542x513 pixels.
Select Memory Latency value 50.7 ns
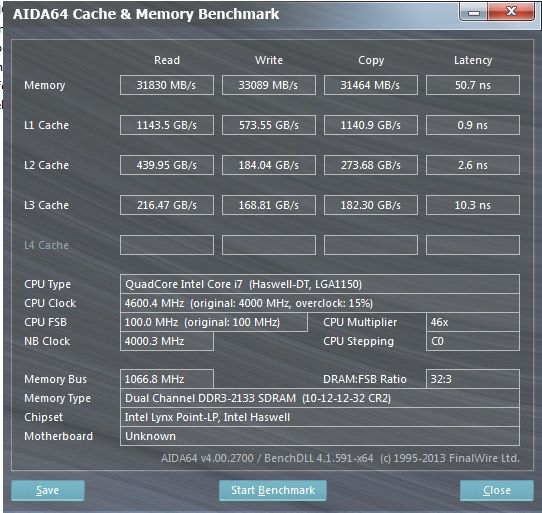(473, 85)
